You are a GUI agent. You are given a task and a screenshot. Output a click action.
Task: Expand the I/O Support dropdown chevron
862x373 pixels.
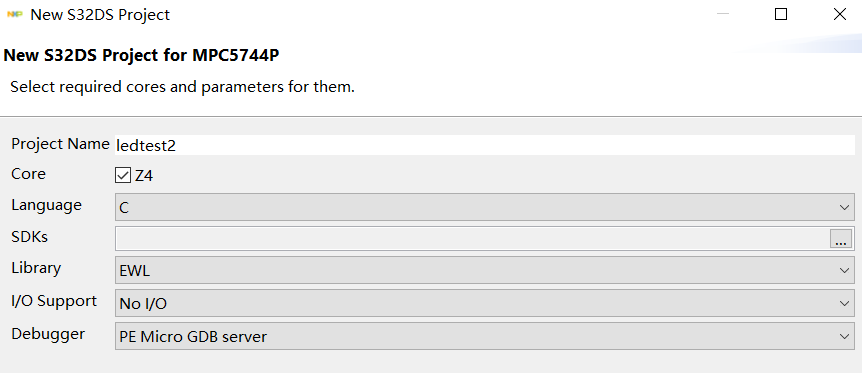pos(844,303)
